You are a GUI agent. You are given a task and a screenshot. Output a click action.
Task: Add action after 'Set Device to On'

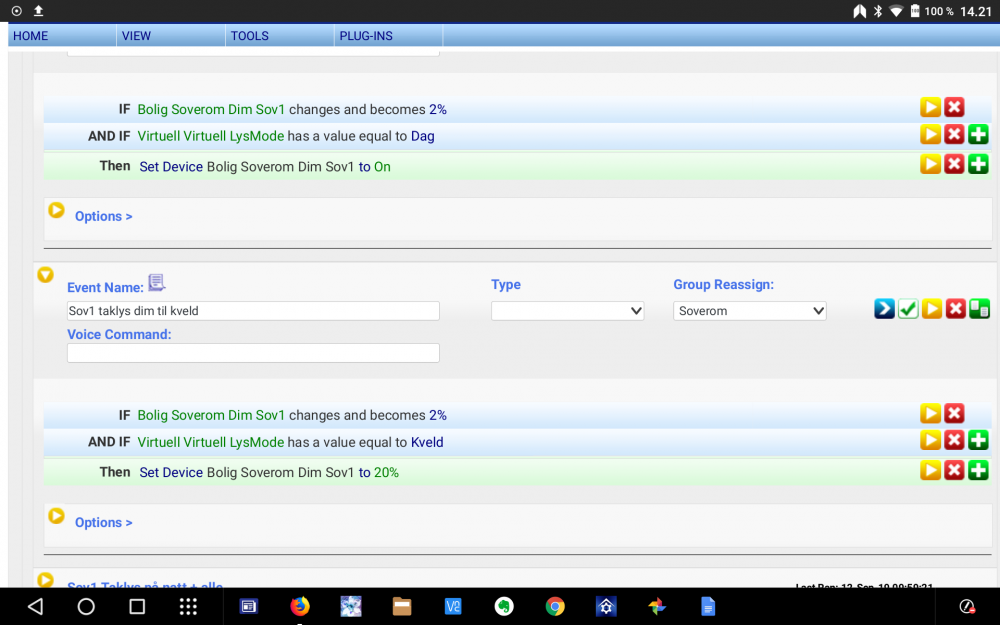coord(978,164)
